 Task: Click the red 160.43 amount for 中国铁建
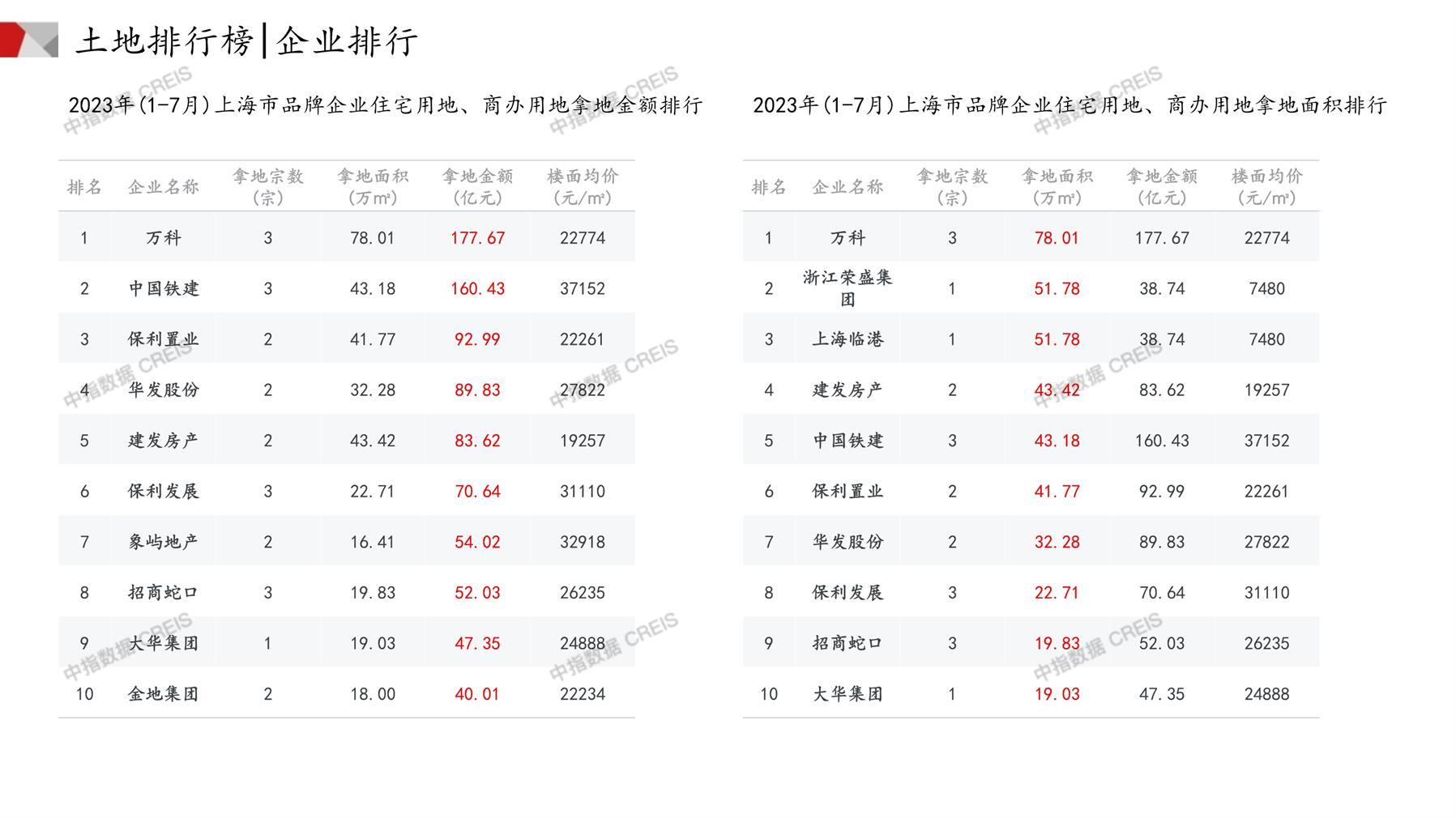(477, 288)
